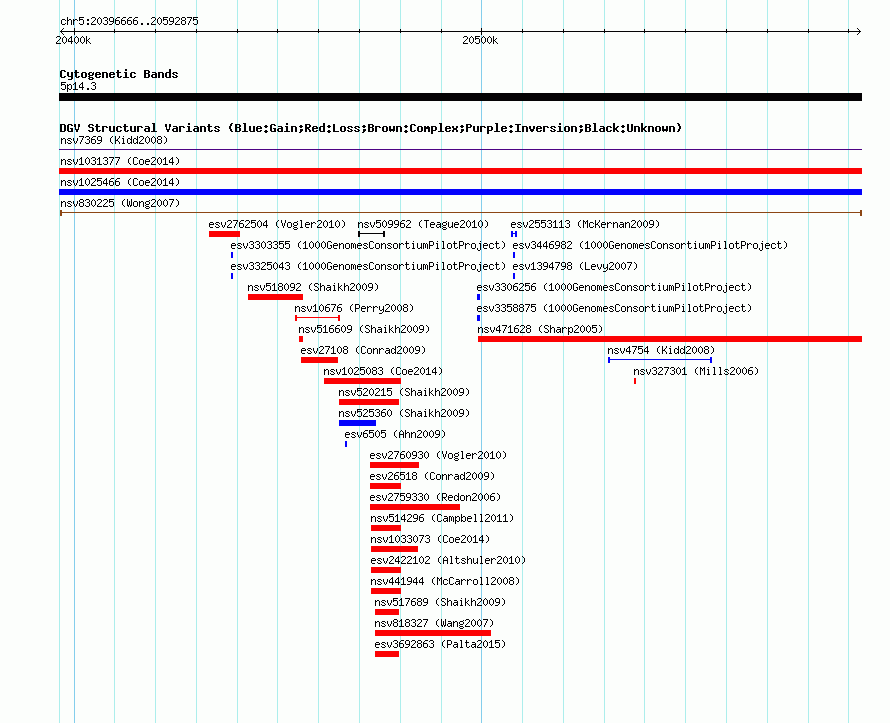
Task: Select the esv2762504 red loss bar
Action: (224, 234)
